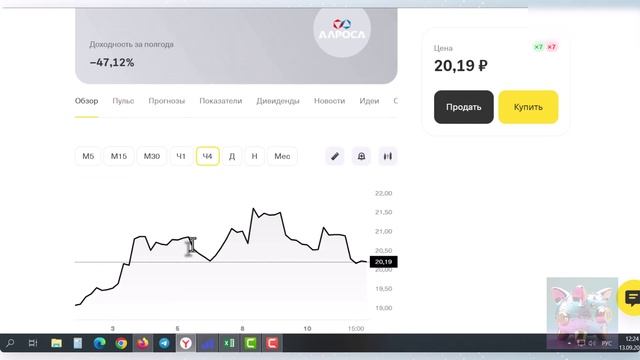Select the M5 timeframe
Image resolution: width=640 pixels, height=360 pixels.
tap(88, 156)
